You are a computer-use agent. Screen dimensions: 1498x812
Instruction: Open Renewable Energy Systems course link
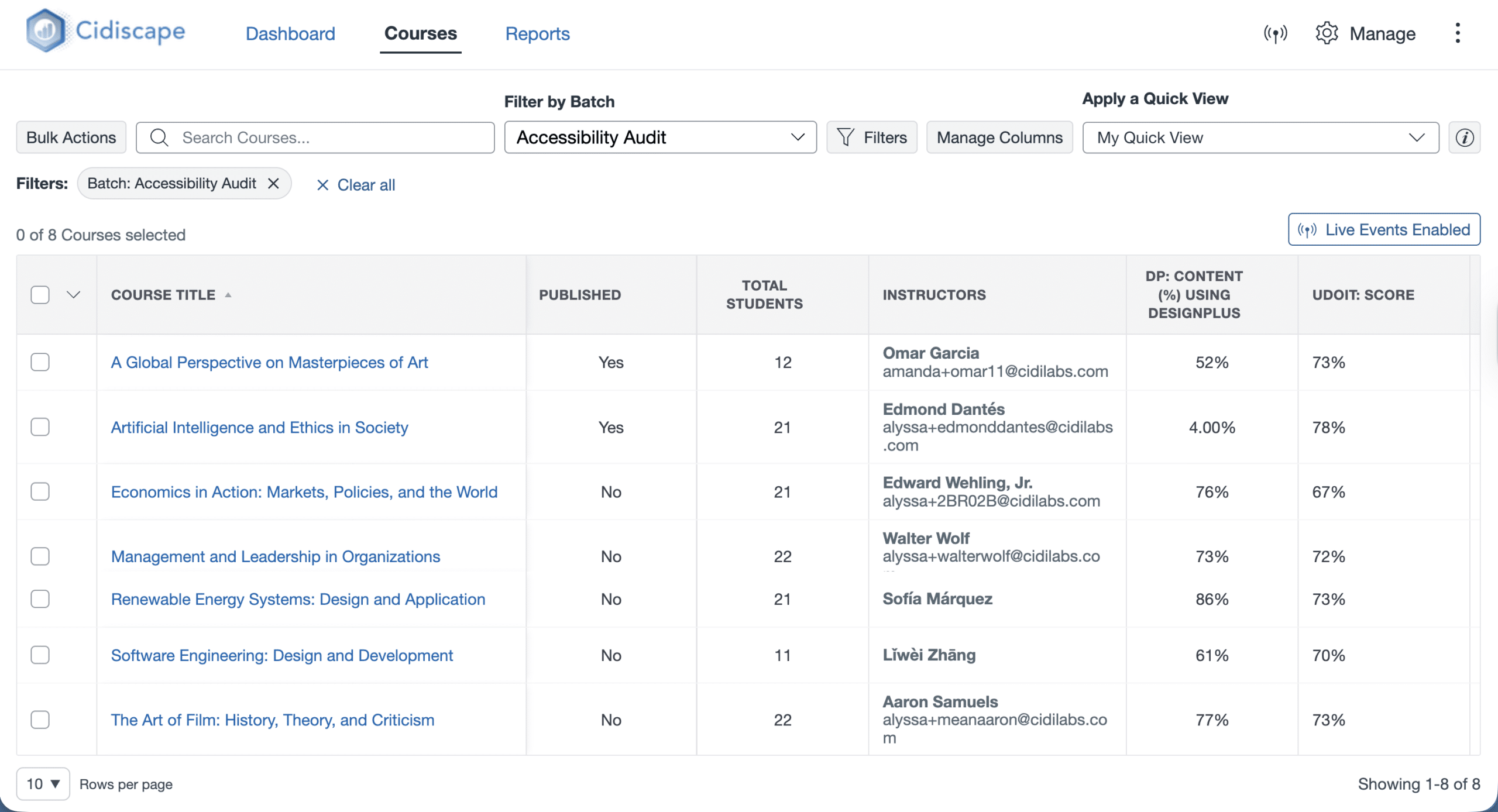pos(298,599)
